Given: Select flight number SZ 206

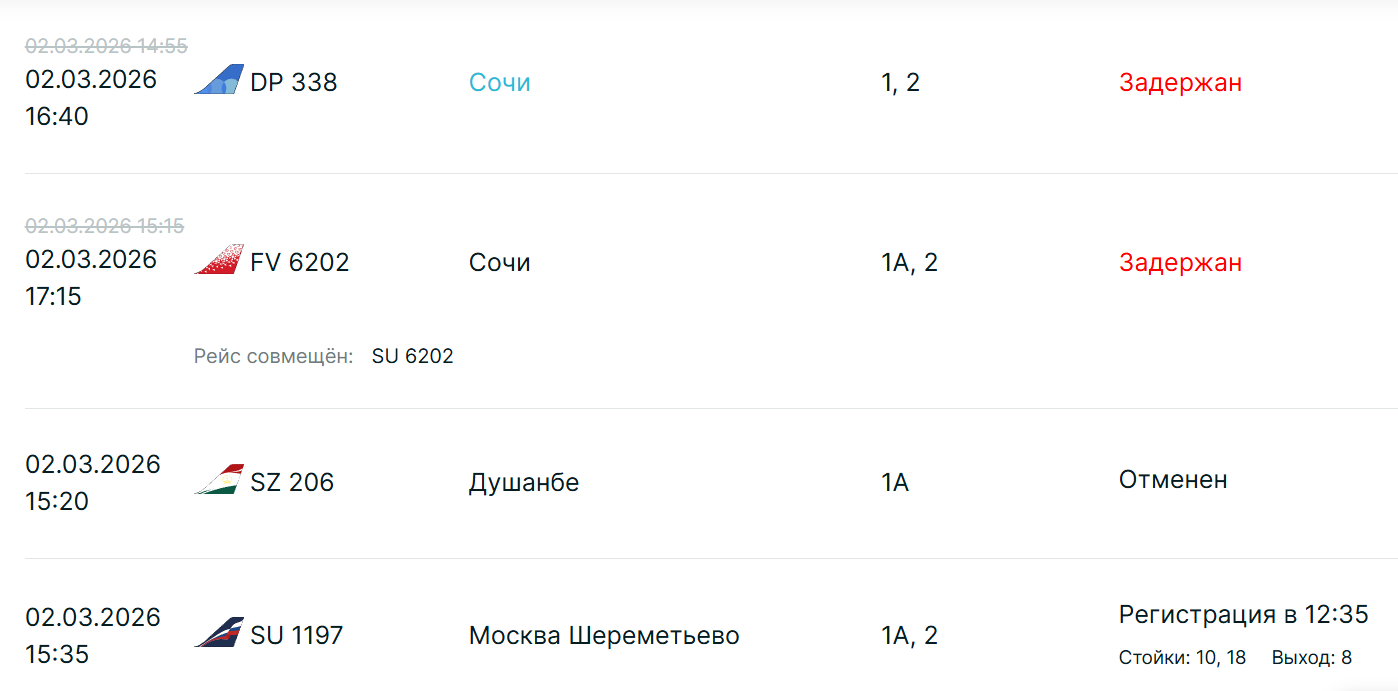Looking at the screenshot, I should [292, 482].
